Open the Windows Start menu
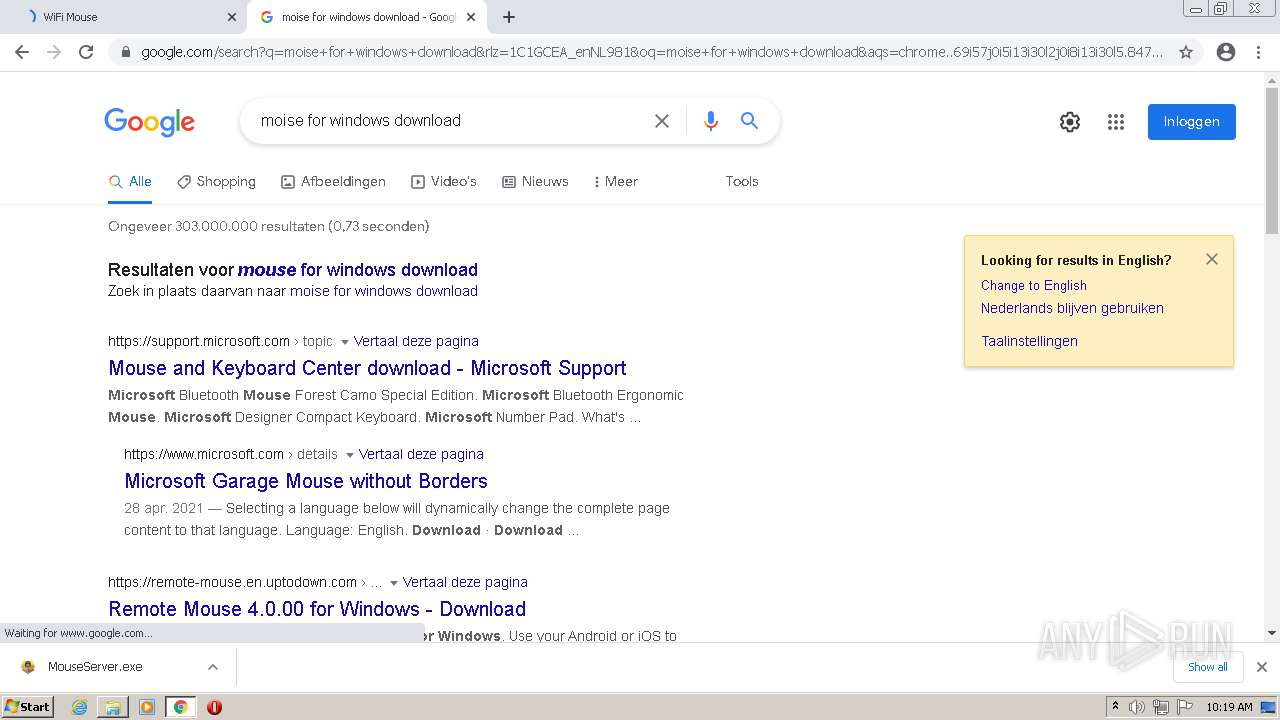Viewport: 1280px width, 720px height. 28,707
